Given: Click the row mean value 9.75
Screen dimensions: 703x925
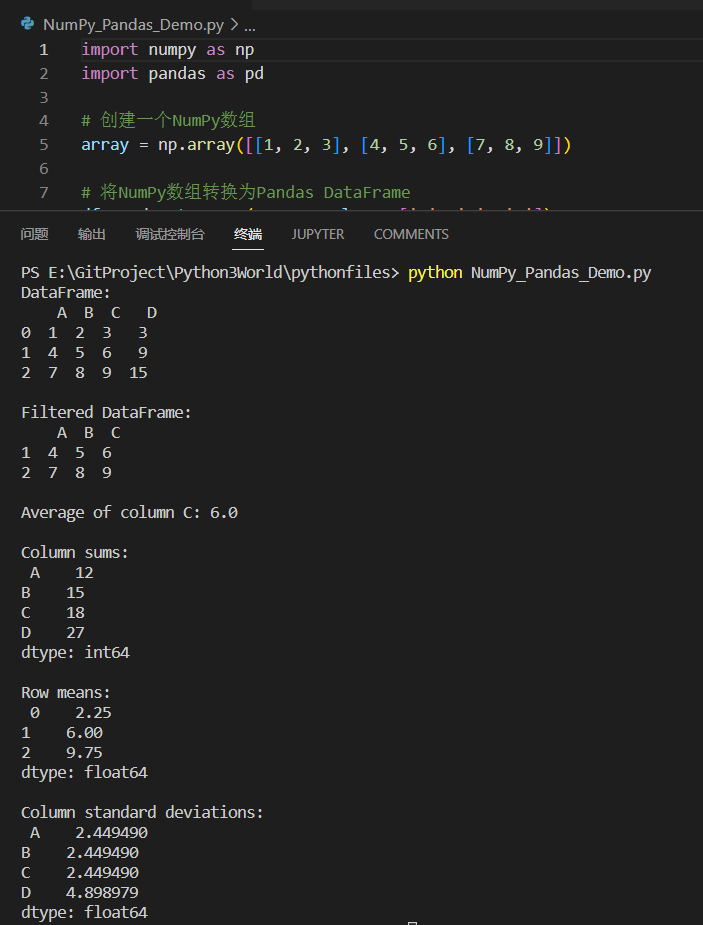Looking at the screenshot, I should click(84, 752).
